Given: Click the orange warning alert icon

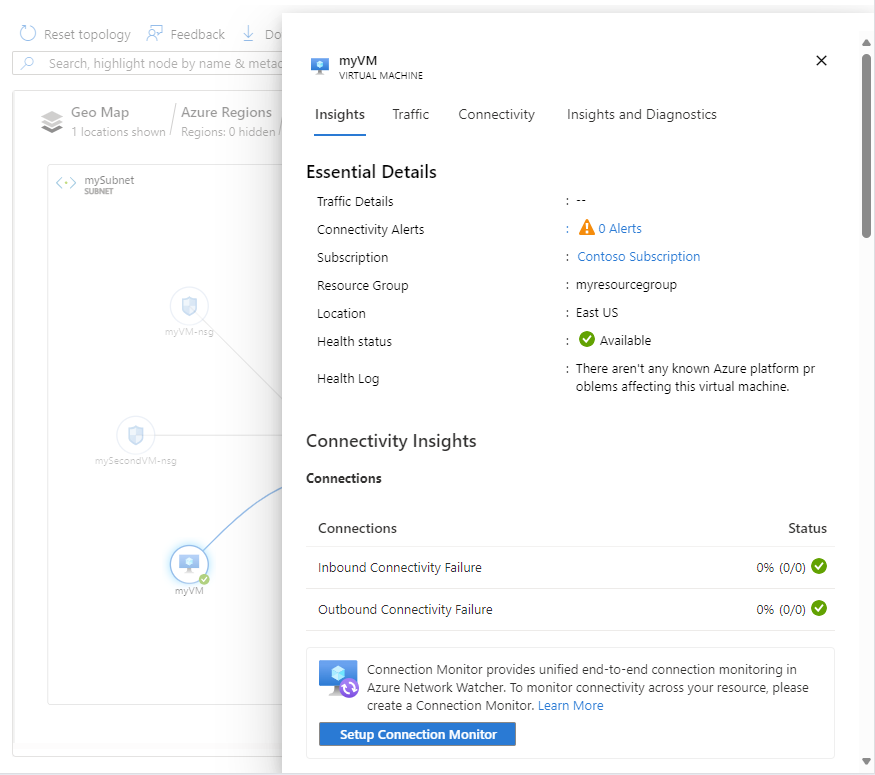Looking at the screenshot, I should [x=587, y=229].
